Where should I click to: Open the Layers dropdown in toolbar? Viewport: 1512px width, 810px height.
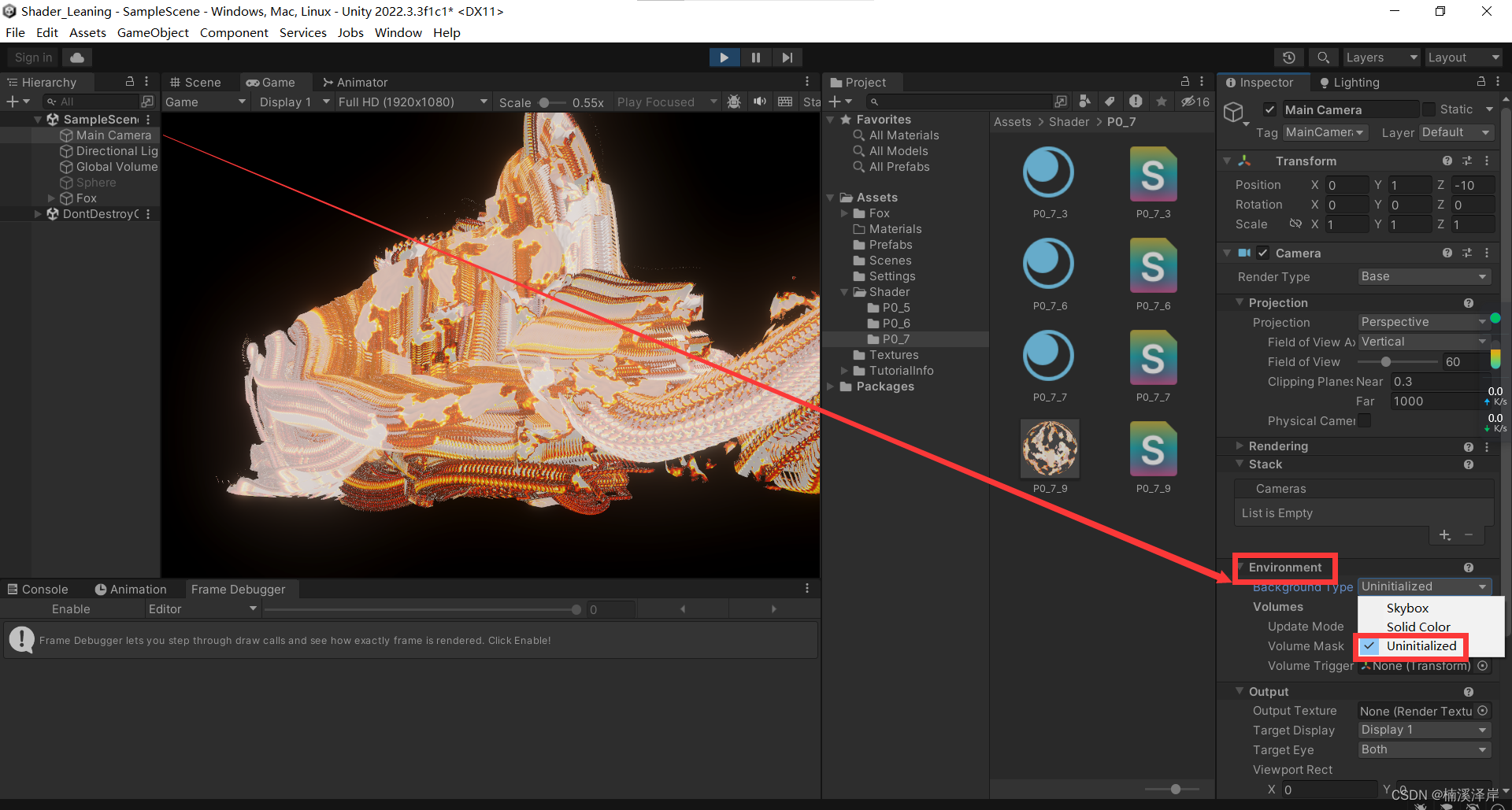click(x=1381, y=57)
